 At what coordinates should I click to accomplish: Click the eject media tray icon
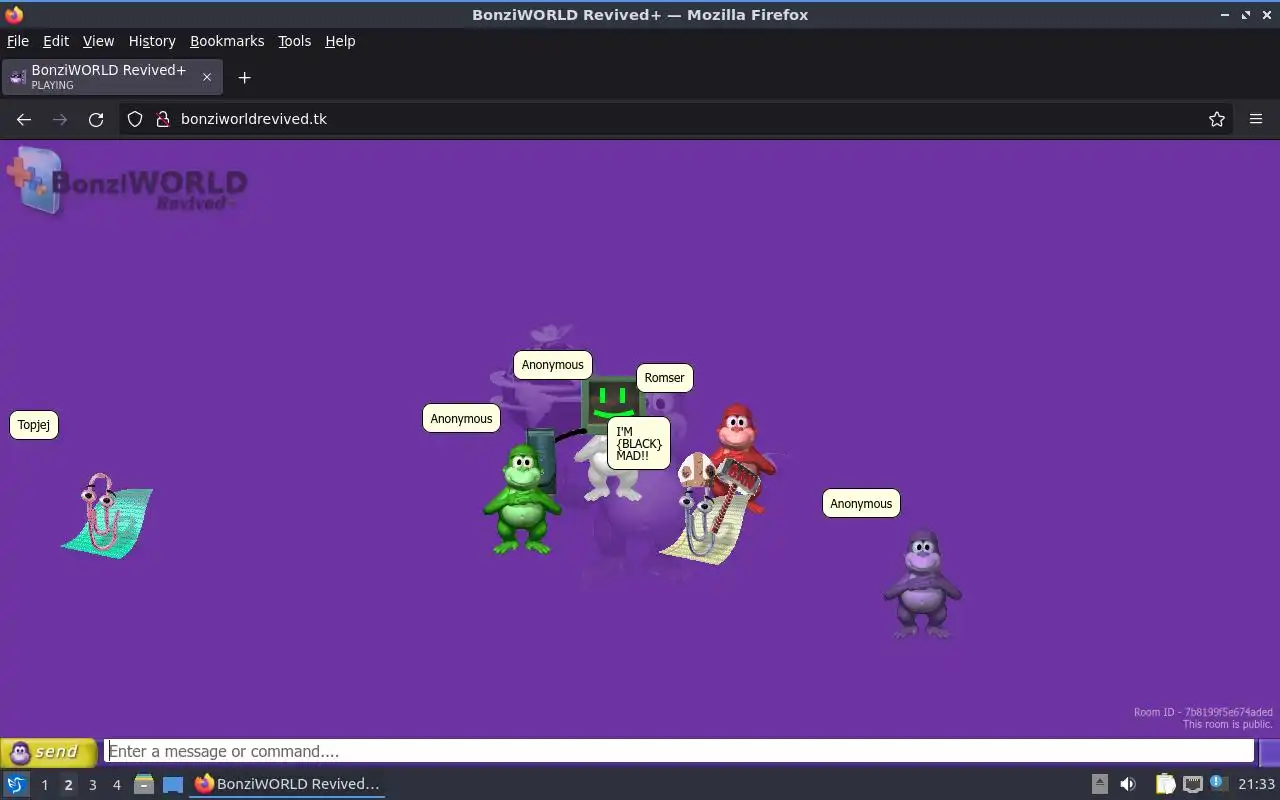pos(1099,784)
